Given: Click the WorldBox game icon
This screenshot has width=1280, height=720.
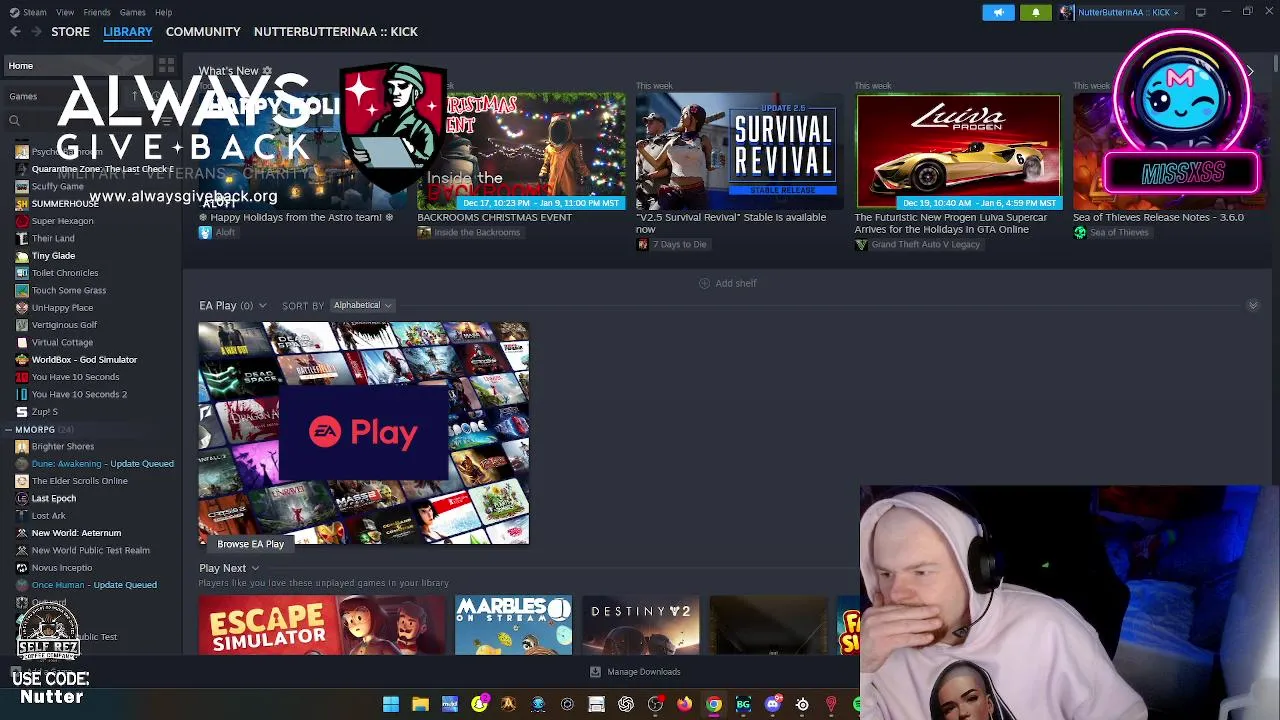Looking at the screenshot, I should tap(22, 360).
